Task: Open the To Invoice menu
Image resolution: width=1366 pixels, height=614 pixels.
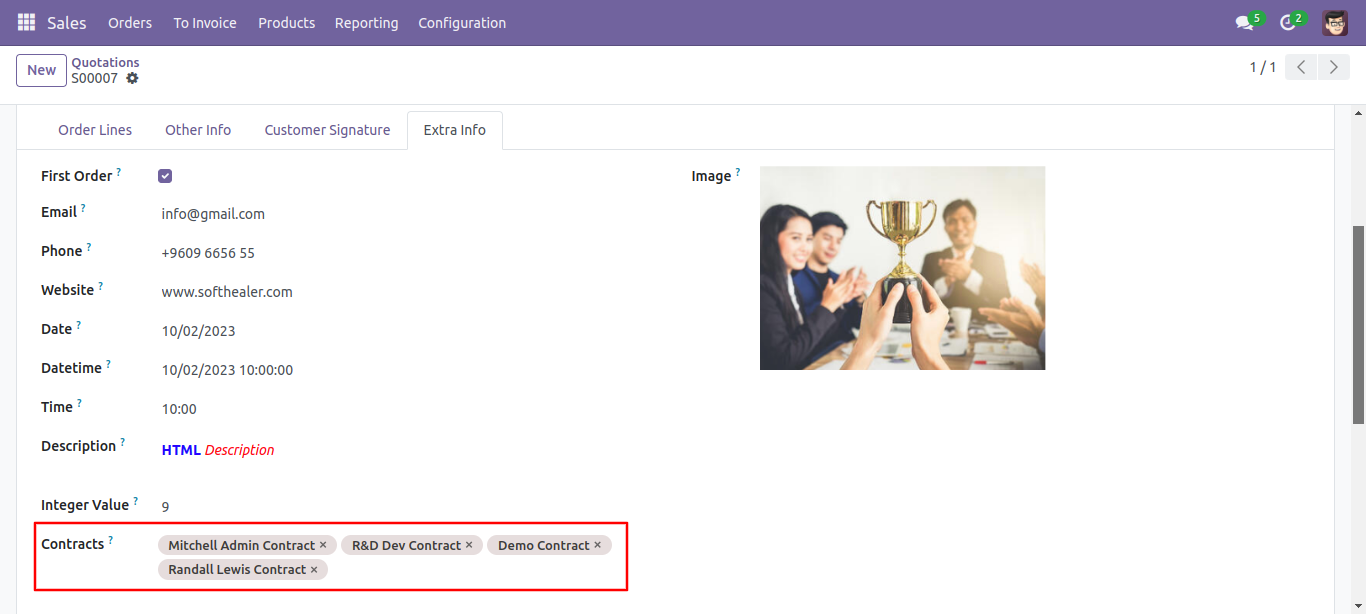Action: coord(205,23)
